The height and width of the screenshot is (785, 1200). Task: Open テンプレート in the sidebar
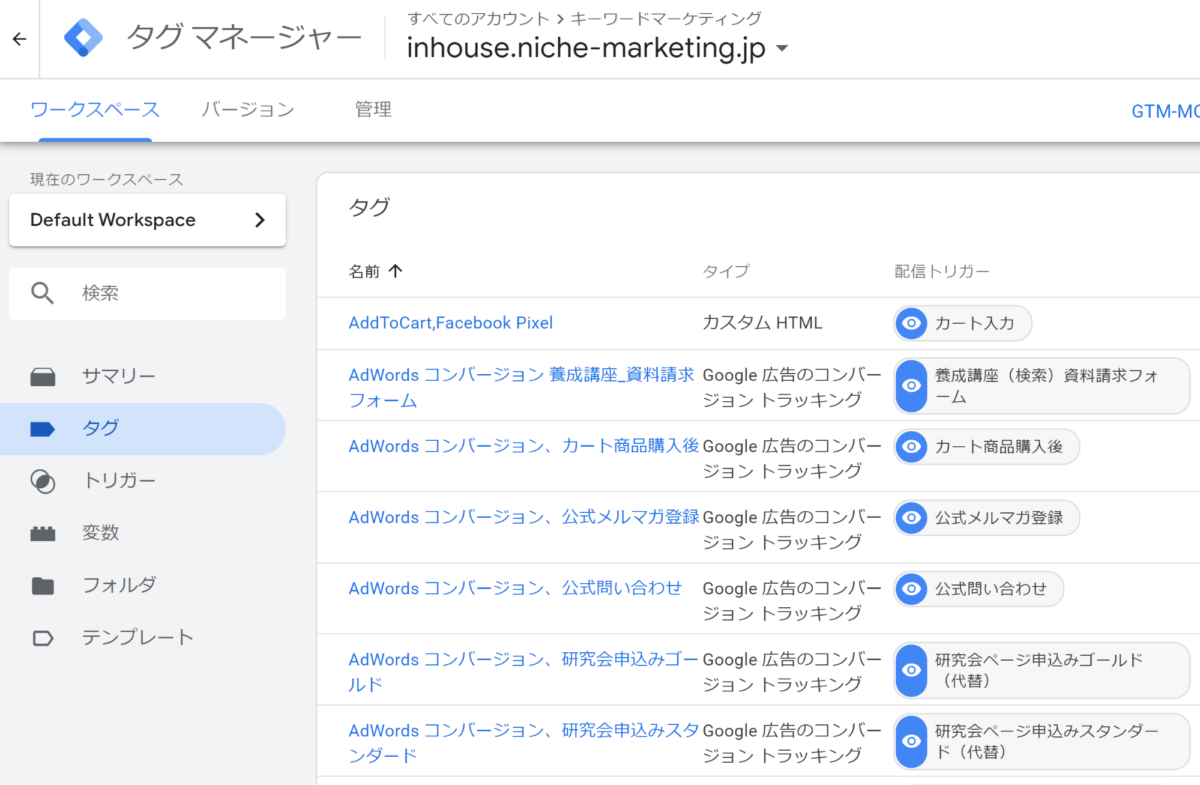click(x=143, y=637)
